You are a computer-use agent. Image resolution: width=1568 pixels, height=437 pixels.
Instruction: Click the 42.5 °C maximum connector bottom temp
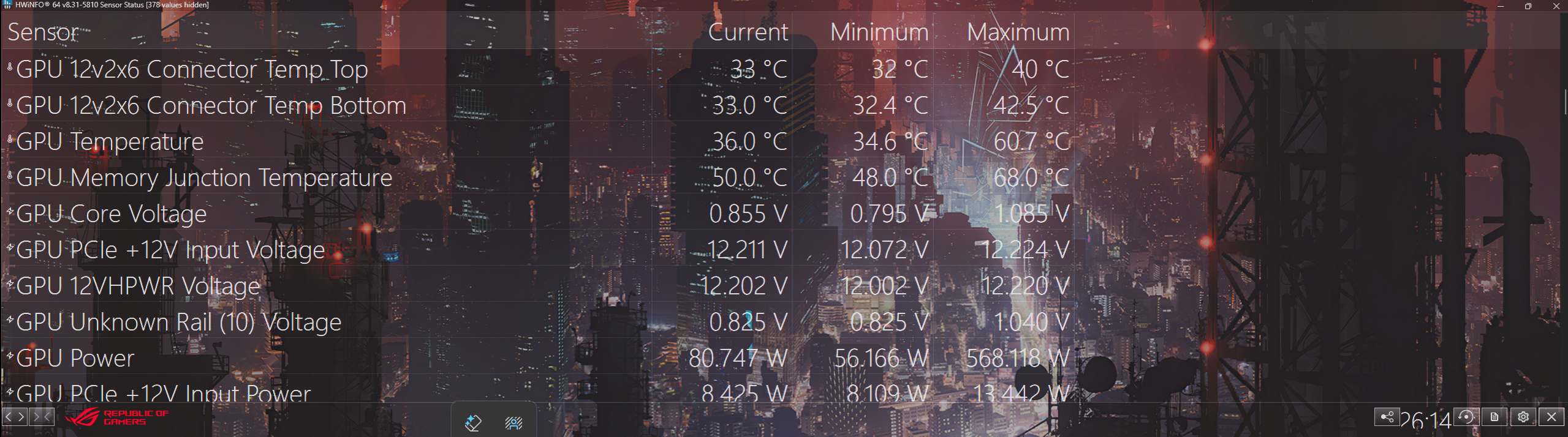(x=1031, y=105)
